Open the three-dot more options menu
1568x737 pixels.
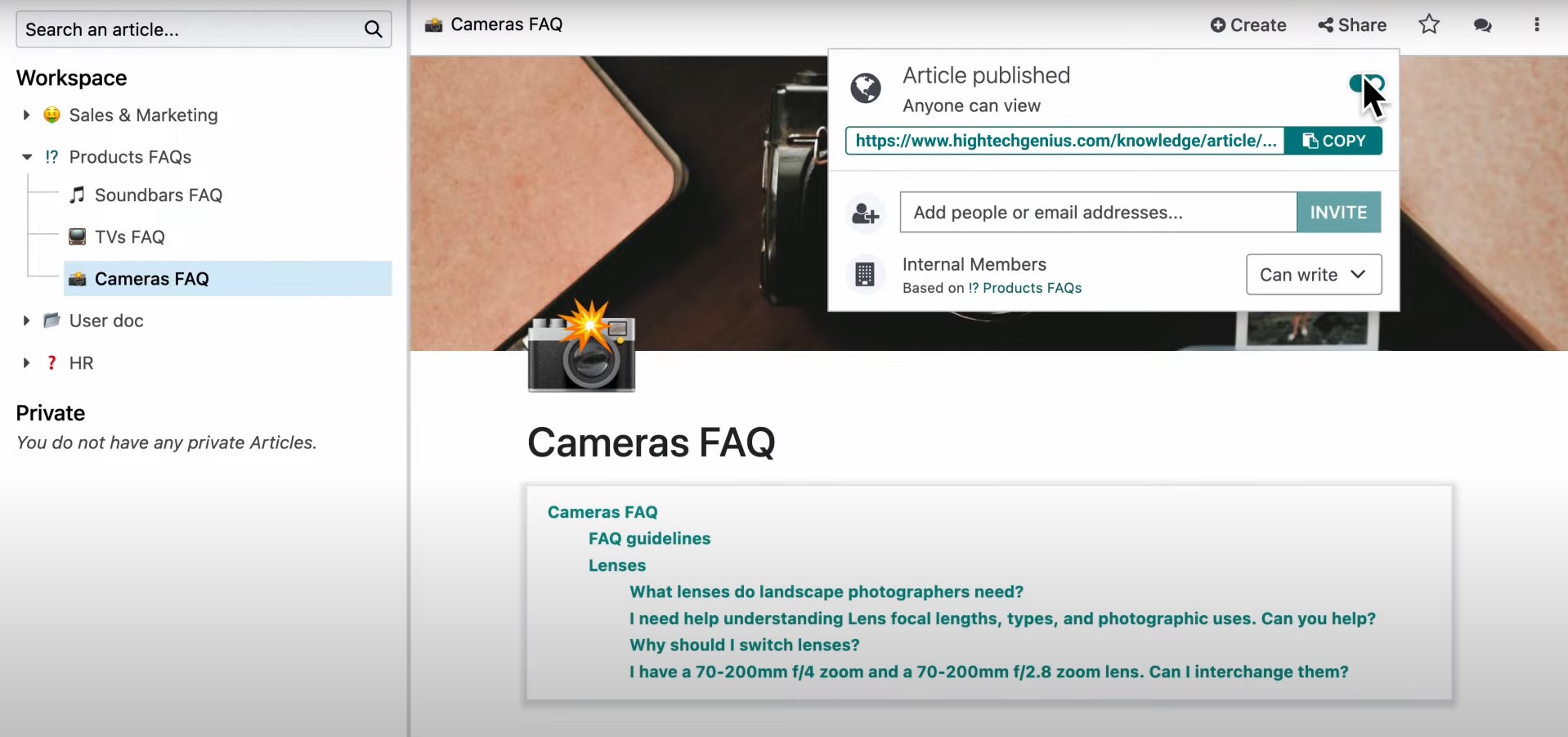pos(1537,25)
